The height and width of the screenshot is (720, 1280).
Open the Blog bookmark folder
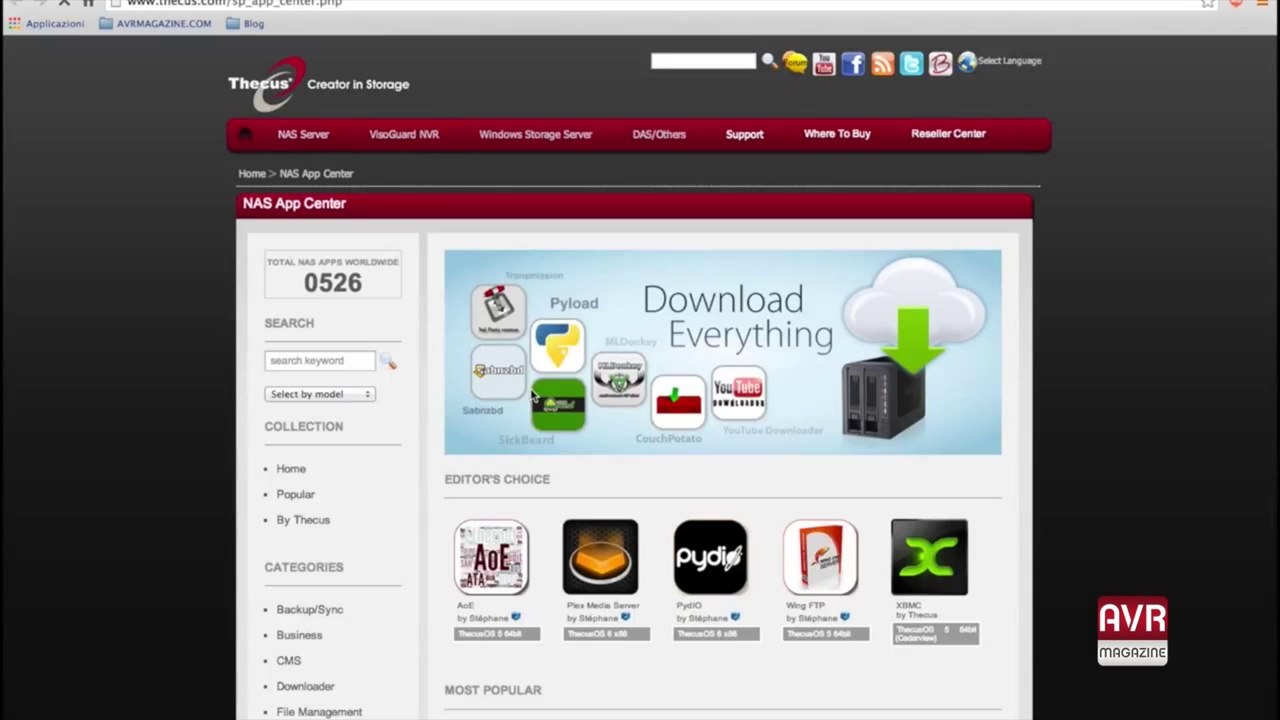pos(245,23)
